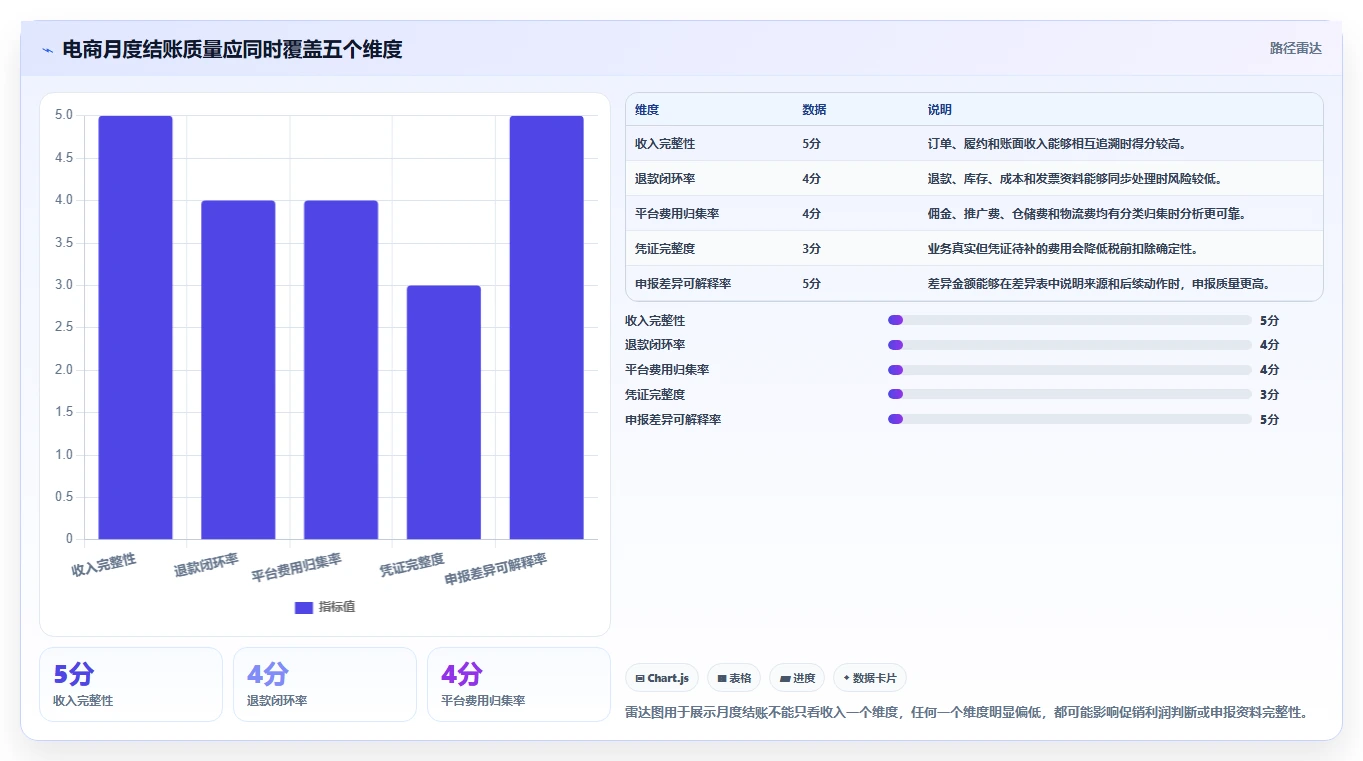
Task: Click the 数据 column header
Action: (x=814, y=110)
